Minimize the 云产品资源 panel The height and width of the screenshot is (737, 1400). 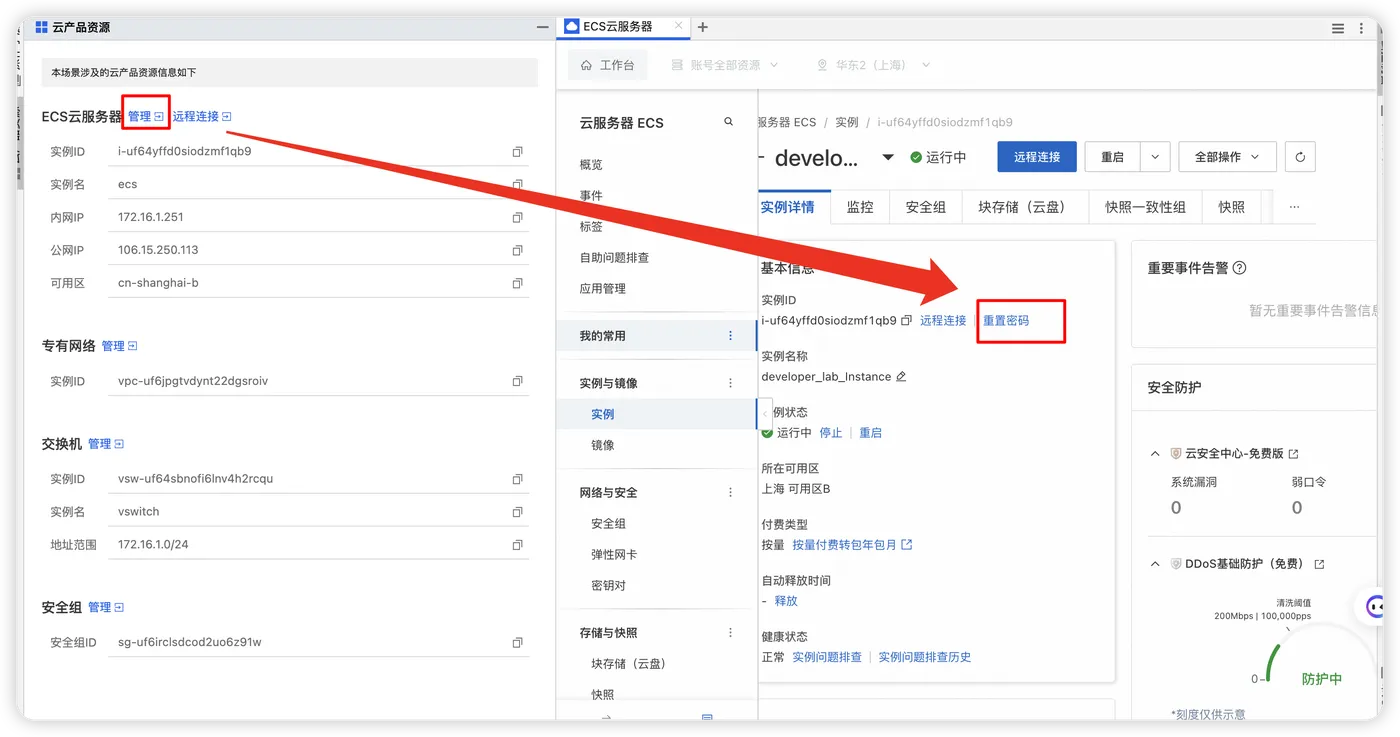pyautogui.click(x=543, y=28)
